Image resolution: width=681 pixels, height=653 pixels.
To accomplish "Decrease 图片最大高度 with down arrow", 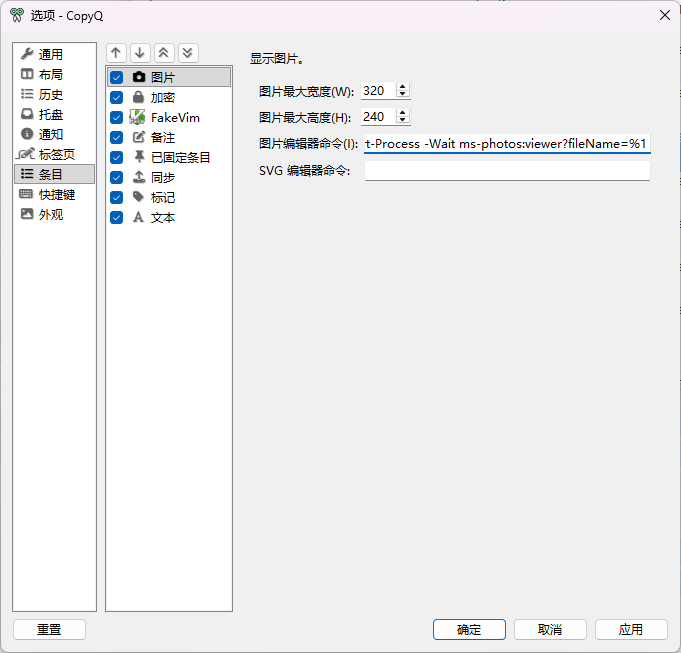I will tap(403, 120).
